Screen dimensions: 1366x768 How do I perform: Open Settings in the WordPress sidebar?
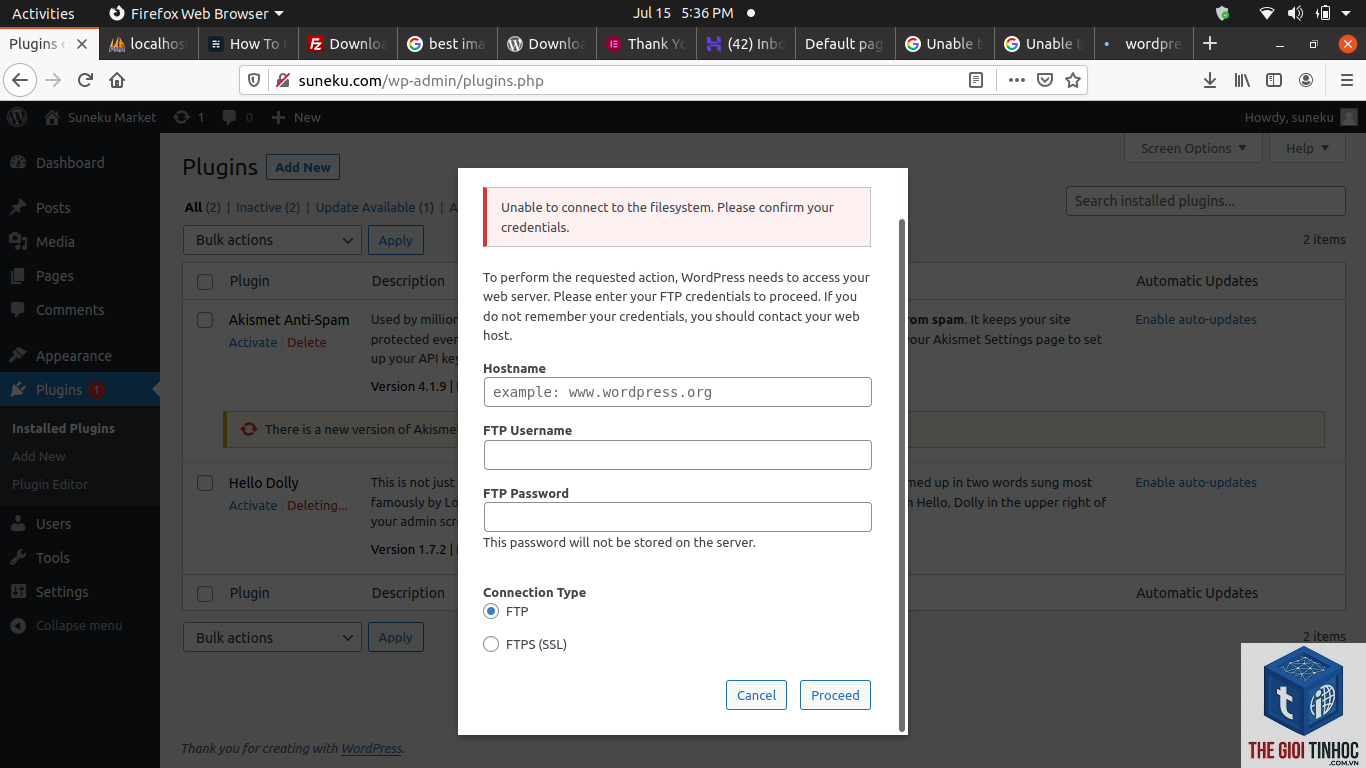pyautogui.click(x=62, y=592)
